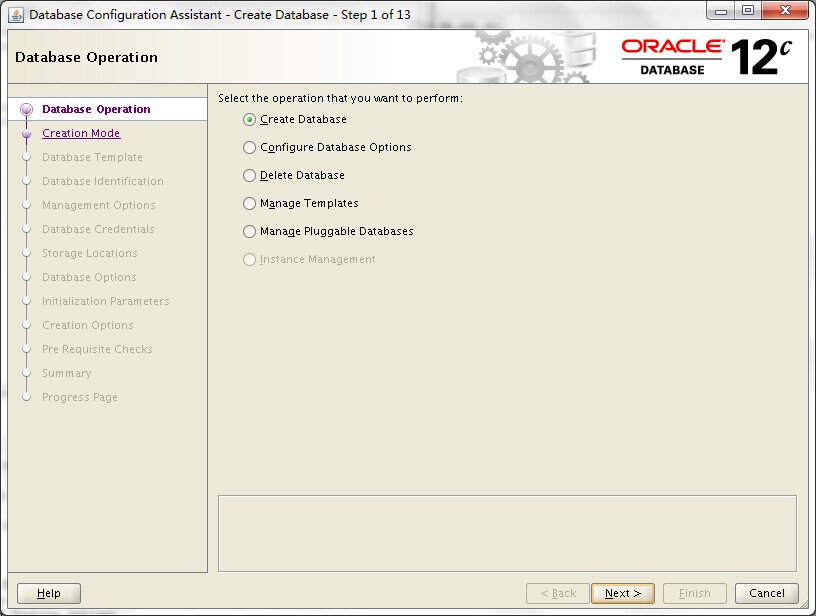This screenshot has height=616, width=816.
Task: Click Initialization Parameters step in sidebar
Action: pos(106,301)
